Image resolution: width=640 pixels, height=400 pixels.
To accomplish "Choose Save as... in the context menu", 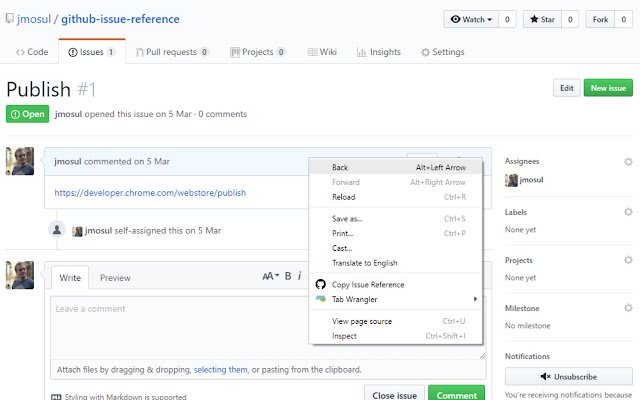I will (x=396, y=219).
